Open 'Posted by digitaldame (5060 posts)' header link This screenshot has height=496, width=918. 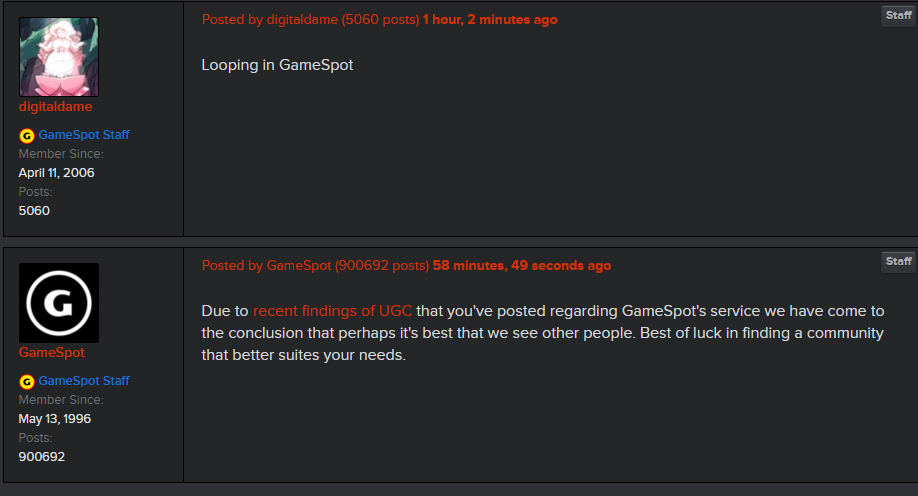click(310, 20)
